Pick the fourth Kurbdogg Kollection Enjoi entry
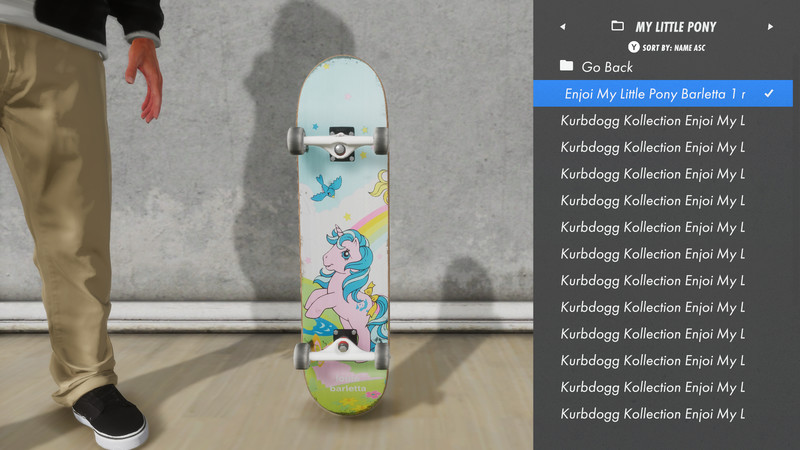800x450 pixels. (x=663, y=200)
